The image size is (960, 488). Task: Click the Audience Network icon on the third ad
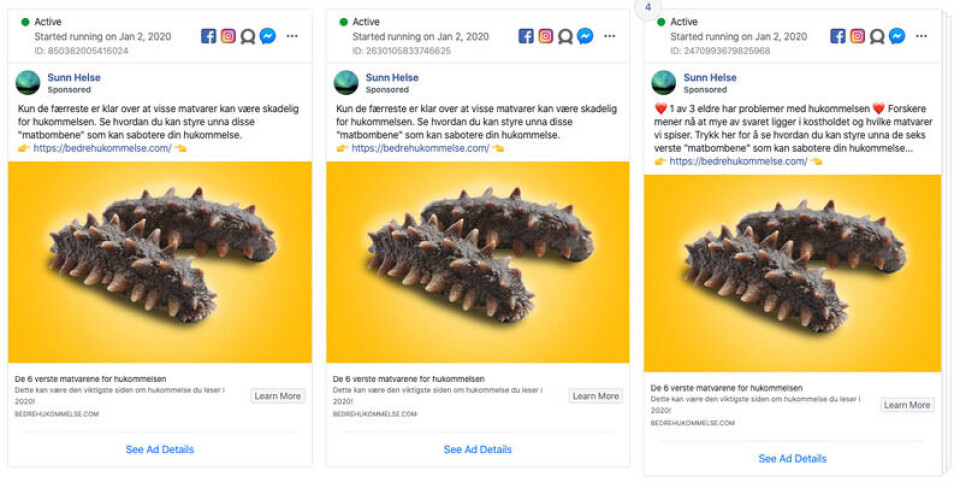click(x=877, y=36)
